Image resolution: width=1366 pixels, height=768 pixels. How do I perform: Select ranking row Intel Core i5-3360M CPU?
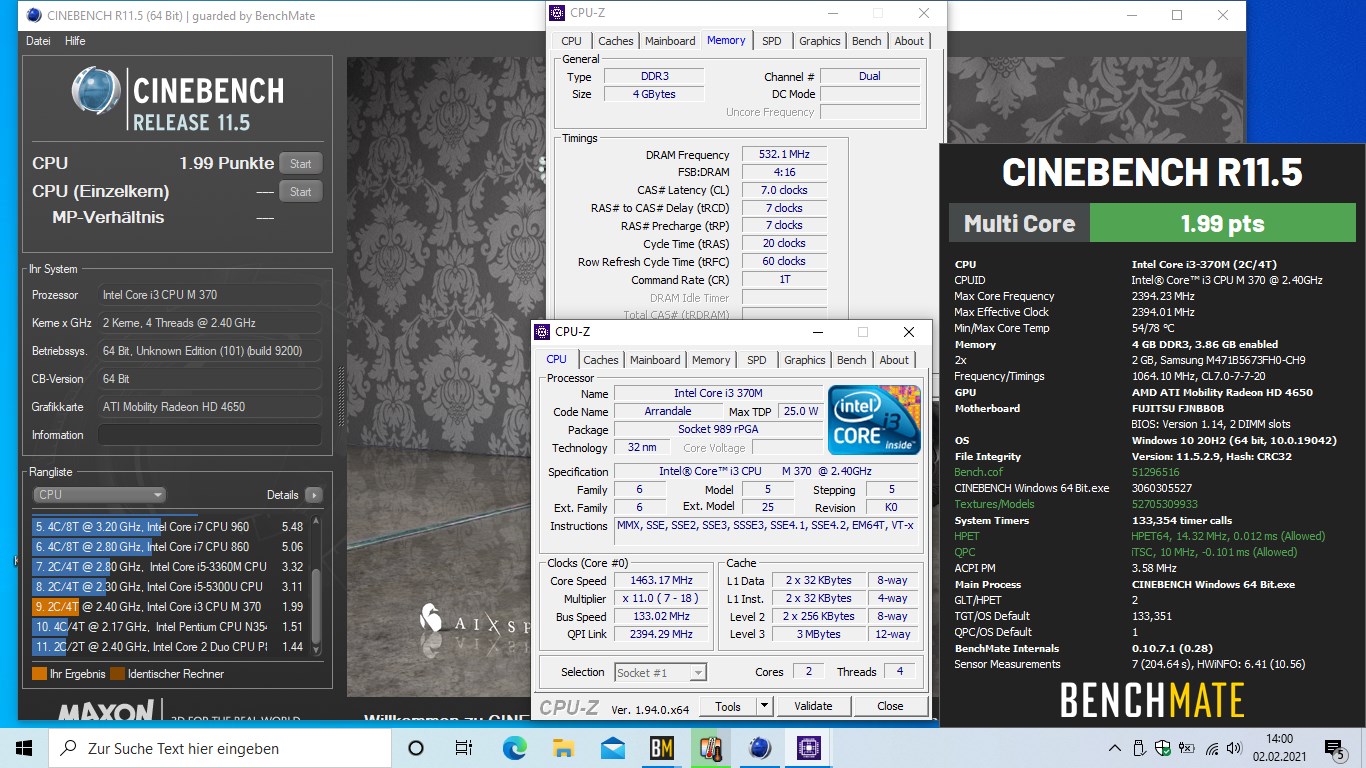pyautogui.click(x=169, y=567)
